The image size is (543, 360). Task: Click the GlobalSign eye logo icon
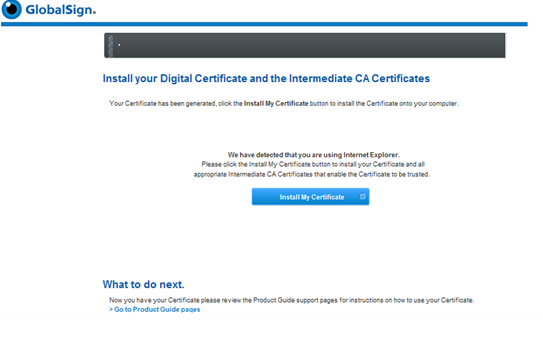coord(11,9)
